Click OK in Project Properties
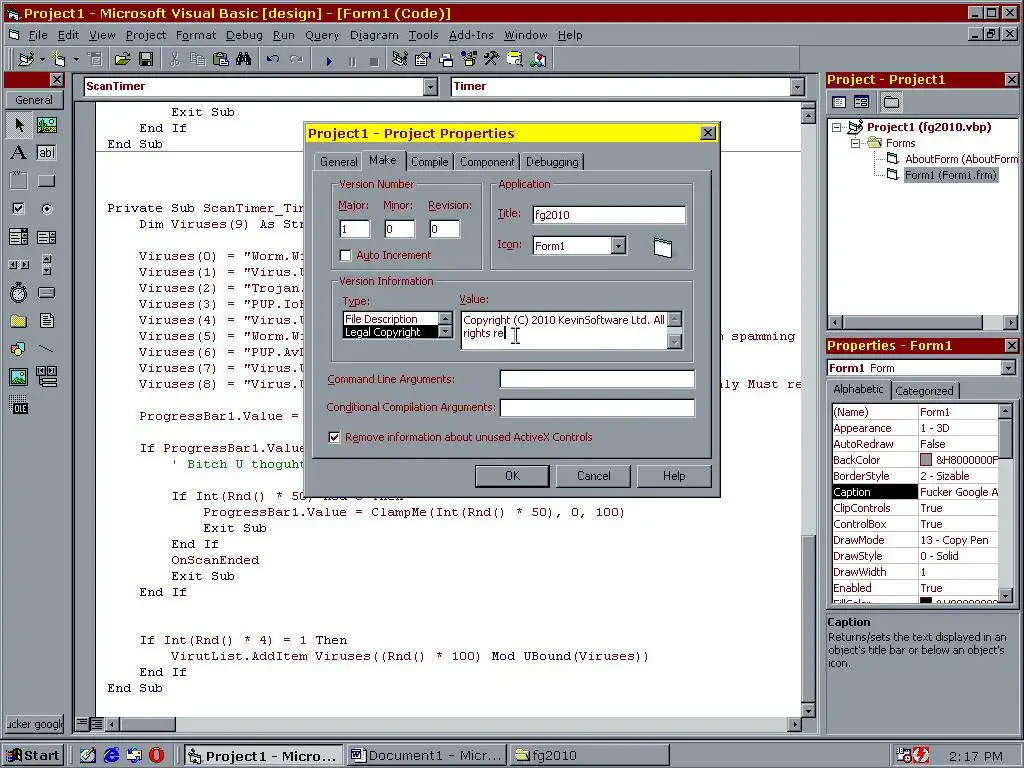 [x=513, y=476]
